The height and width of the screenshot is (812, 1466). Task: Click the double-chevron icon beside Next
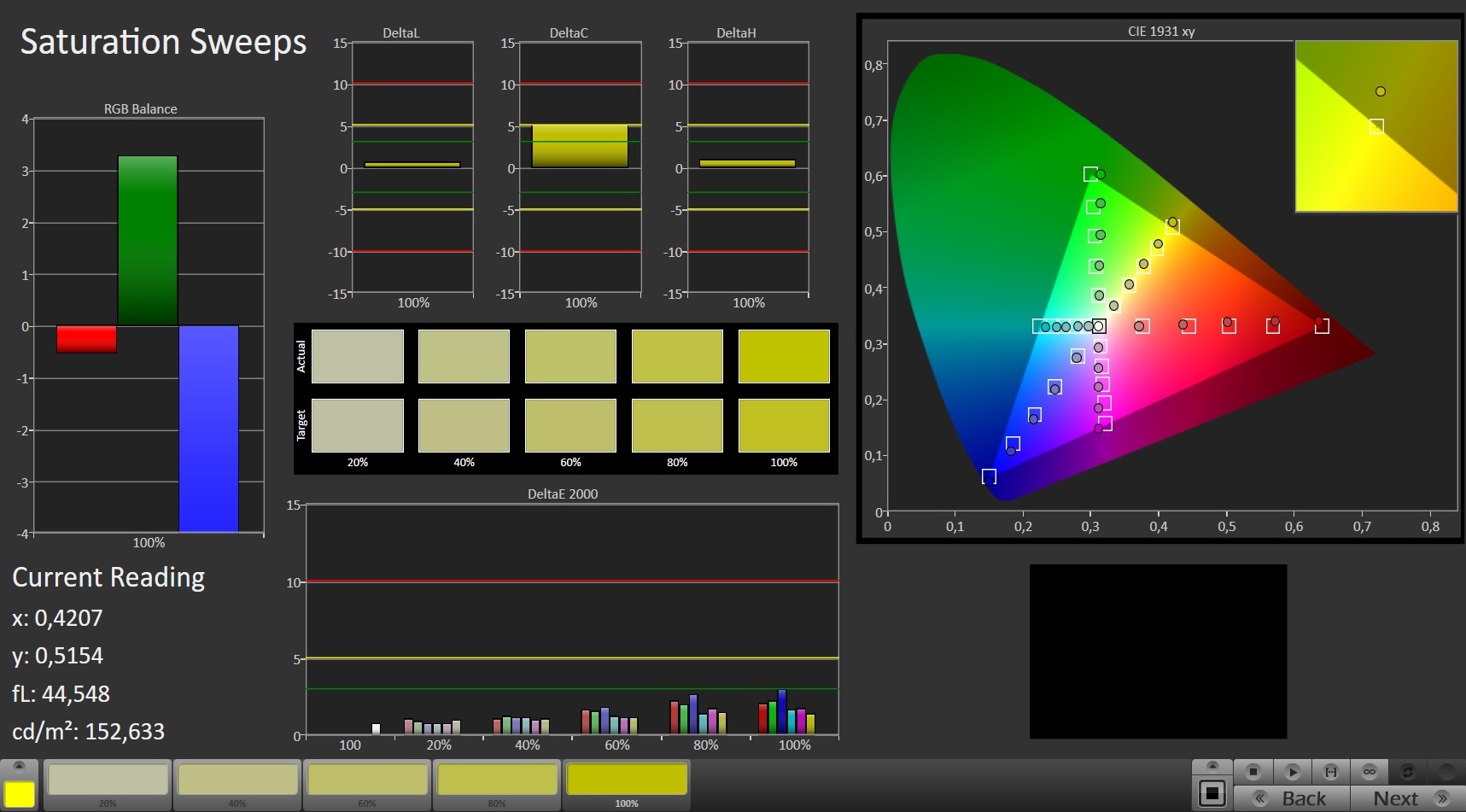pyautogui.click(x=1442, y=798)
